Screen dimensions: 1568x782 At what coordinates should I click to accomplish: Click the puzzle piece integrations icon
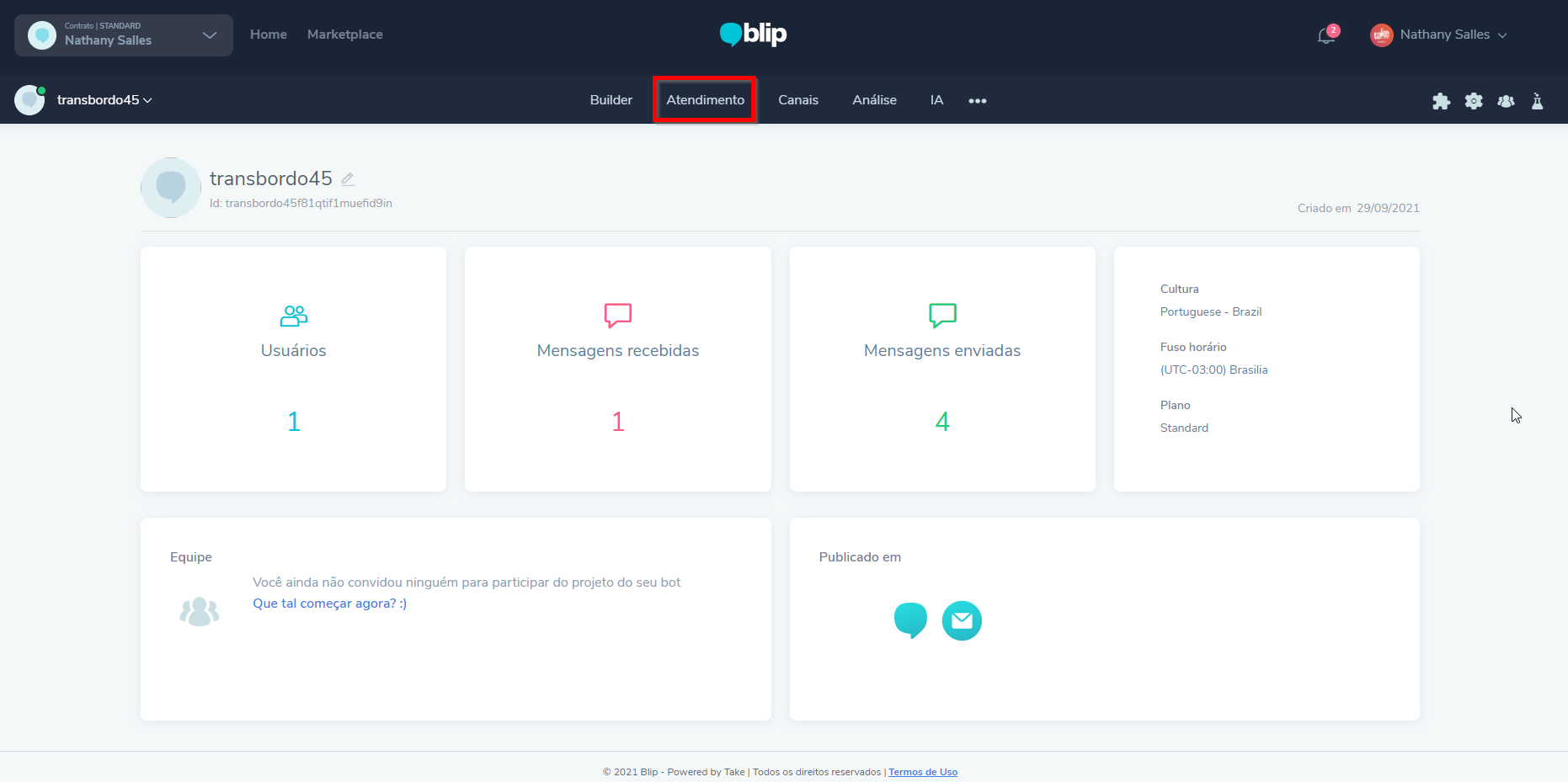pos(1441,101)
